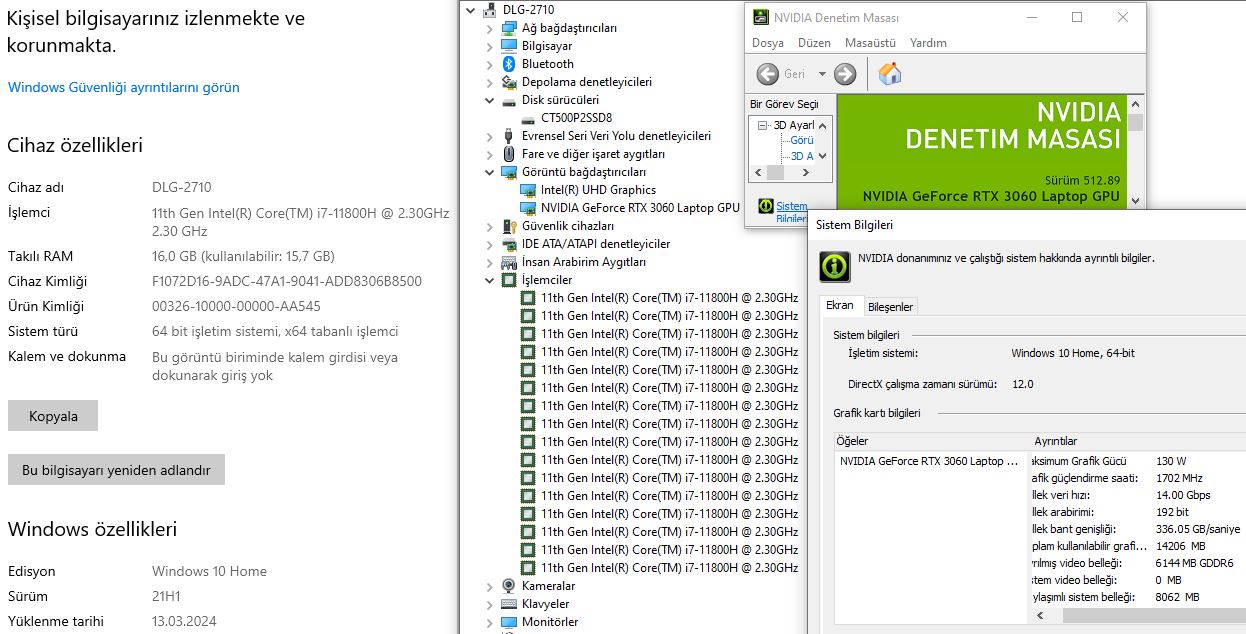The image size is (1246, 634).
Task: Click the Ürün Kimliği value 00326-10000-00000-AA545
Action: (236, 306)
